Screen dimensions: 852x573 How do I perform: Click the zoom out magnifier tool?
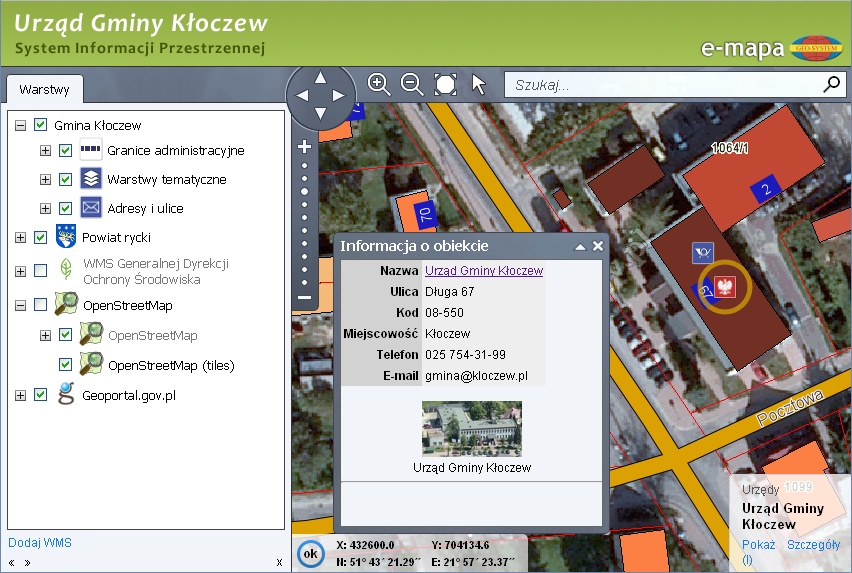coord(412,84)
